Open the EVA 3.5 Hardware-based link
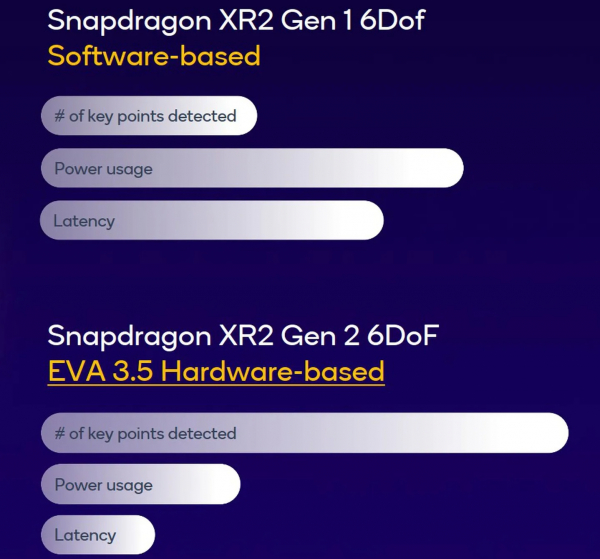Viewport: 600px width, 559px height. coord(216,371)
